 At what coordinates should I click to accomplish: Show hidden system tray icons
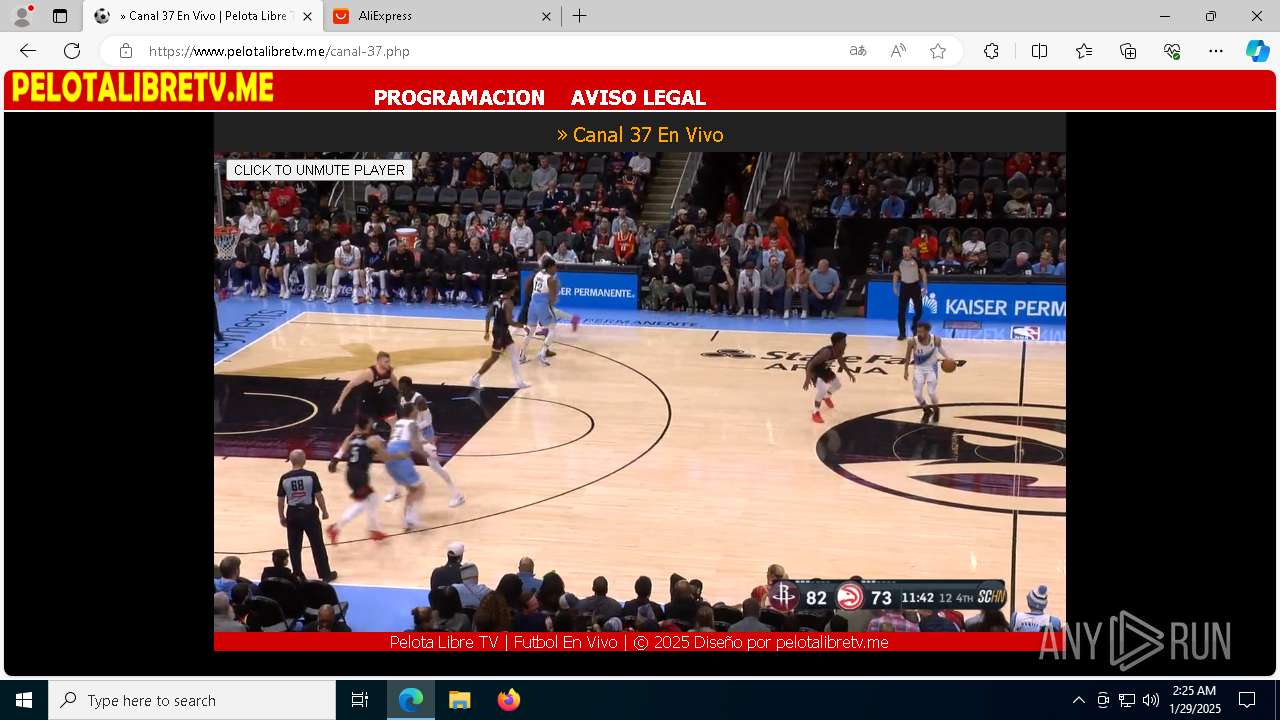click(x=1078, y=700)
